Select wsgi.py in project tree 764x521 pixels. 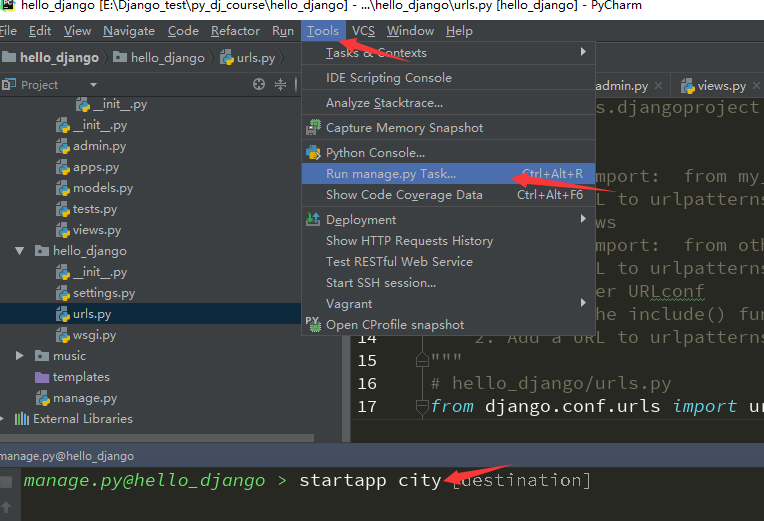(x=94, y=335)
